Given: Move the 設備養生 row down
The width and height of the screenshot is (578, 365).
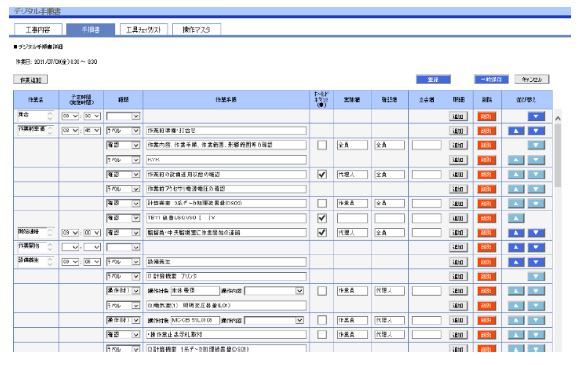Looking at the screenshot, I should [x=536, y=262].
